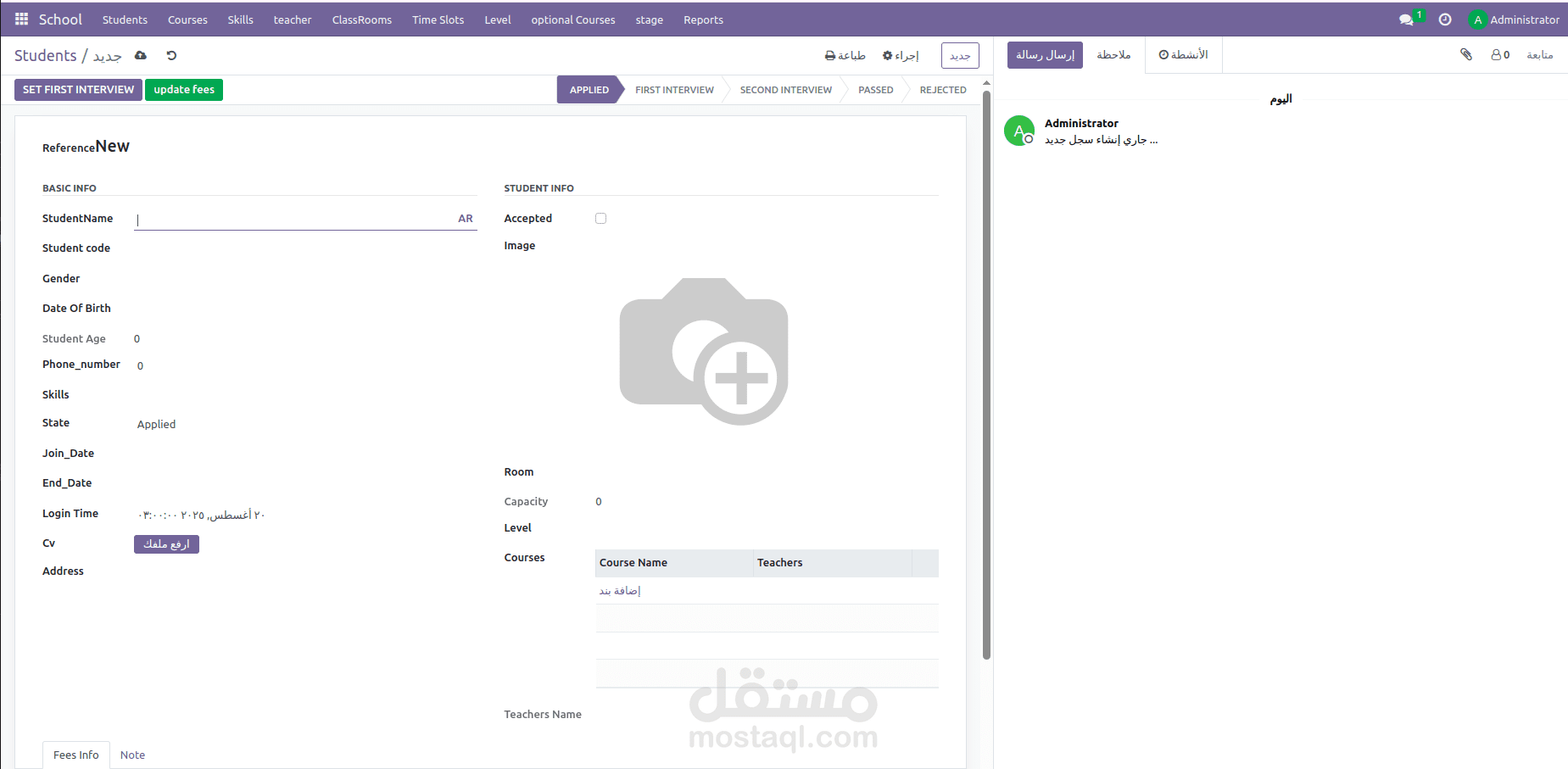The width and height of the screenshot is (1568, 769).
Task: Click the apps grid icon next to School
Action: pos(20,19)
